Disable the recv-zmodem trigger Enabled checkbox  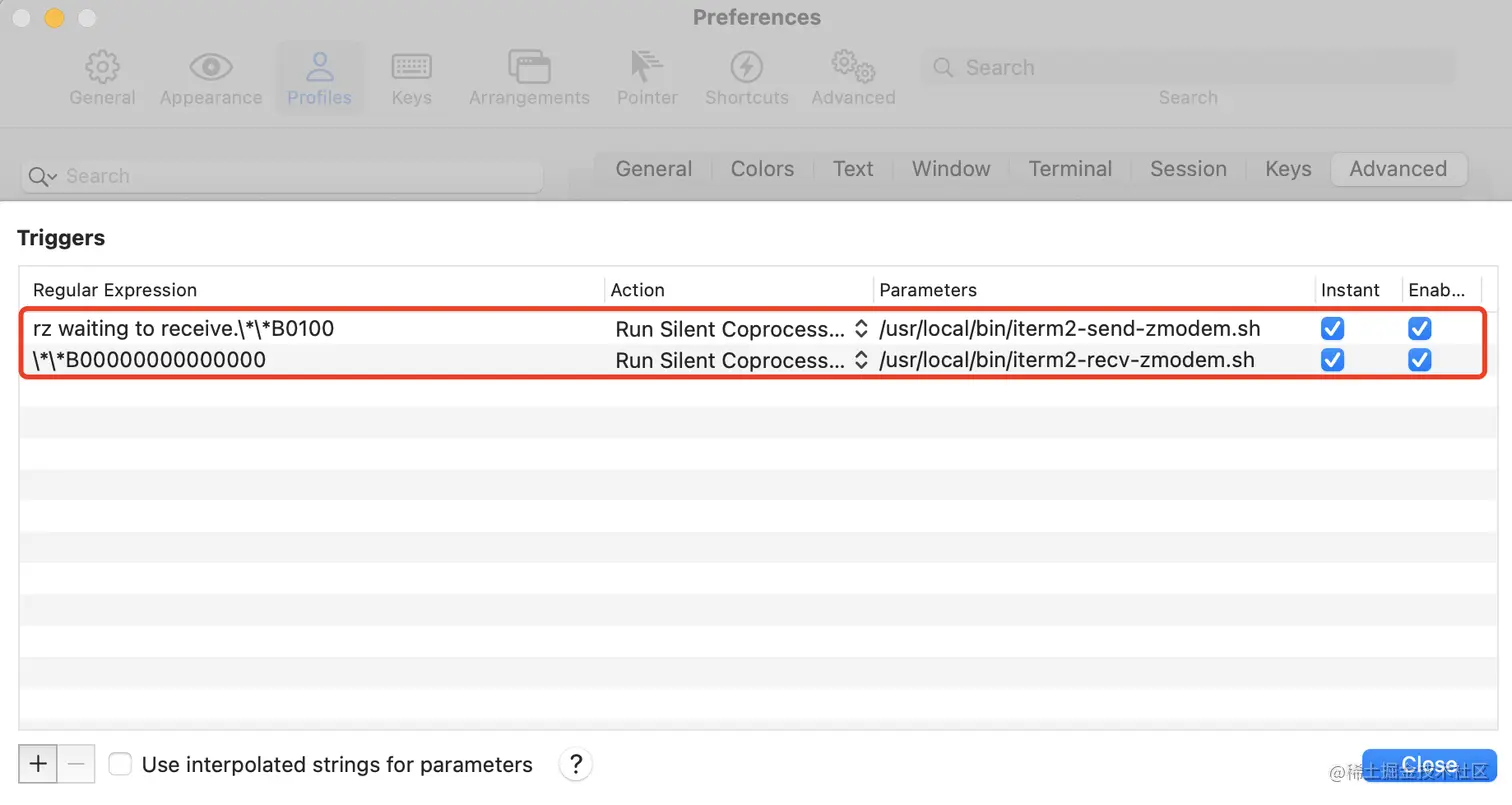click(x=1419, y=360)
